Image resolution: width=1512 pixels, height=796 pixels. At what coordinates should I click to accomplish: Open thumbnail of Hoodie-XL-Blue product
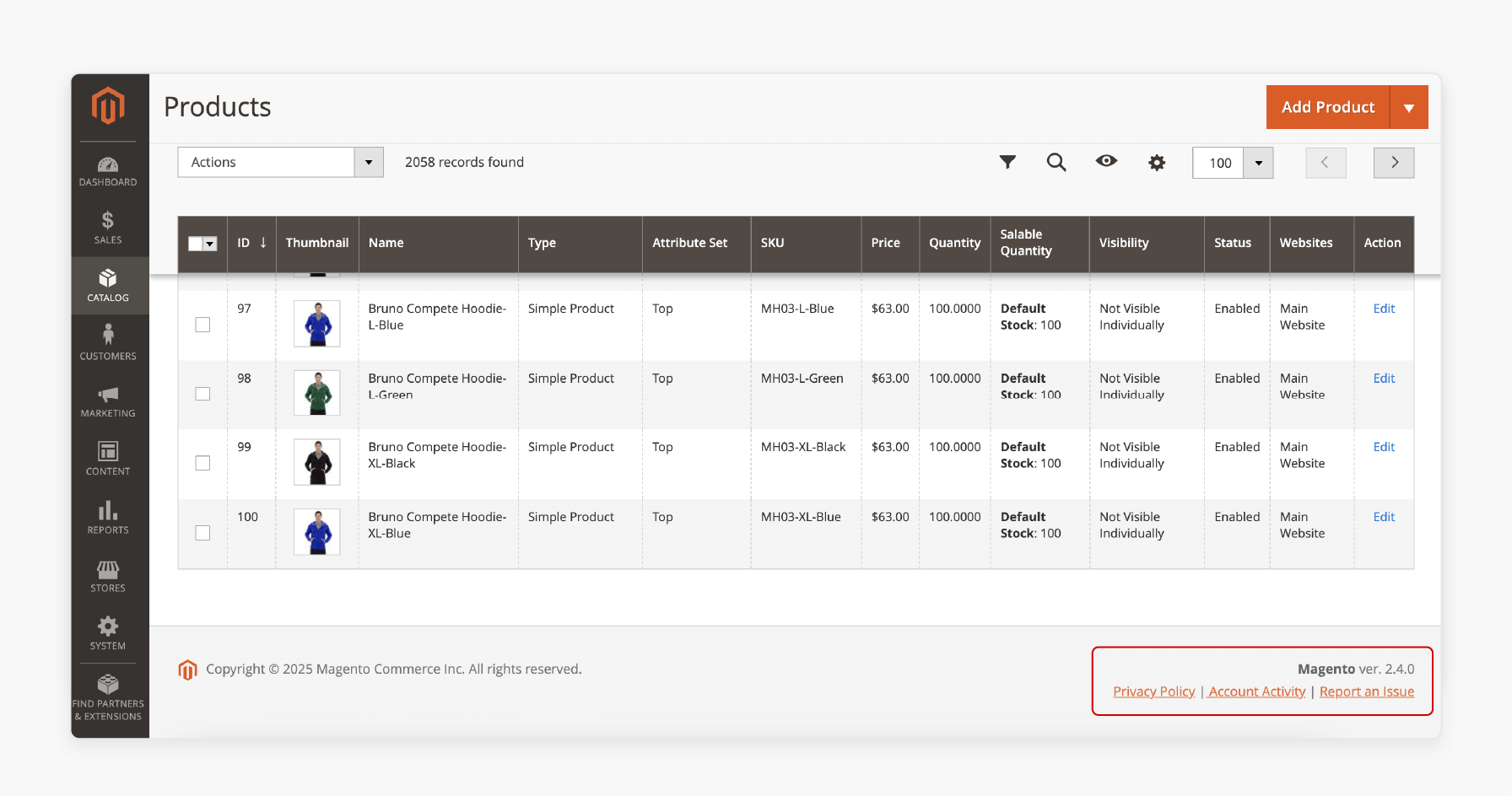(x=317, y=532)
